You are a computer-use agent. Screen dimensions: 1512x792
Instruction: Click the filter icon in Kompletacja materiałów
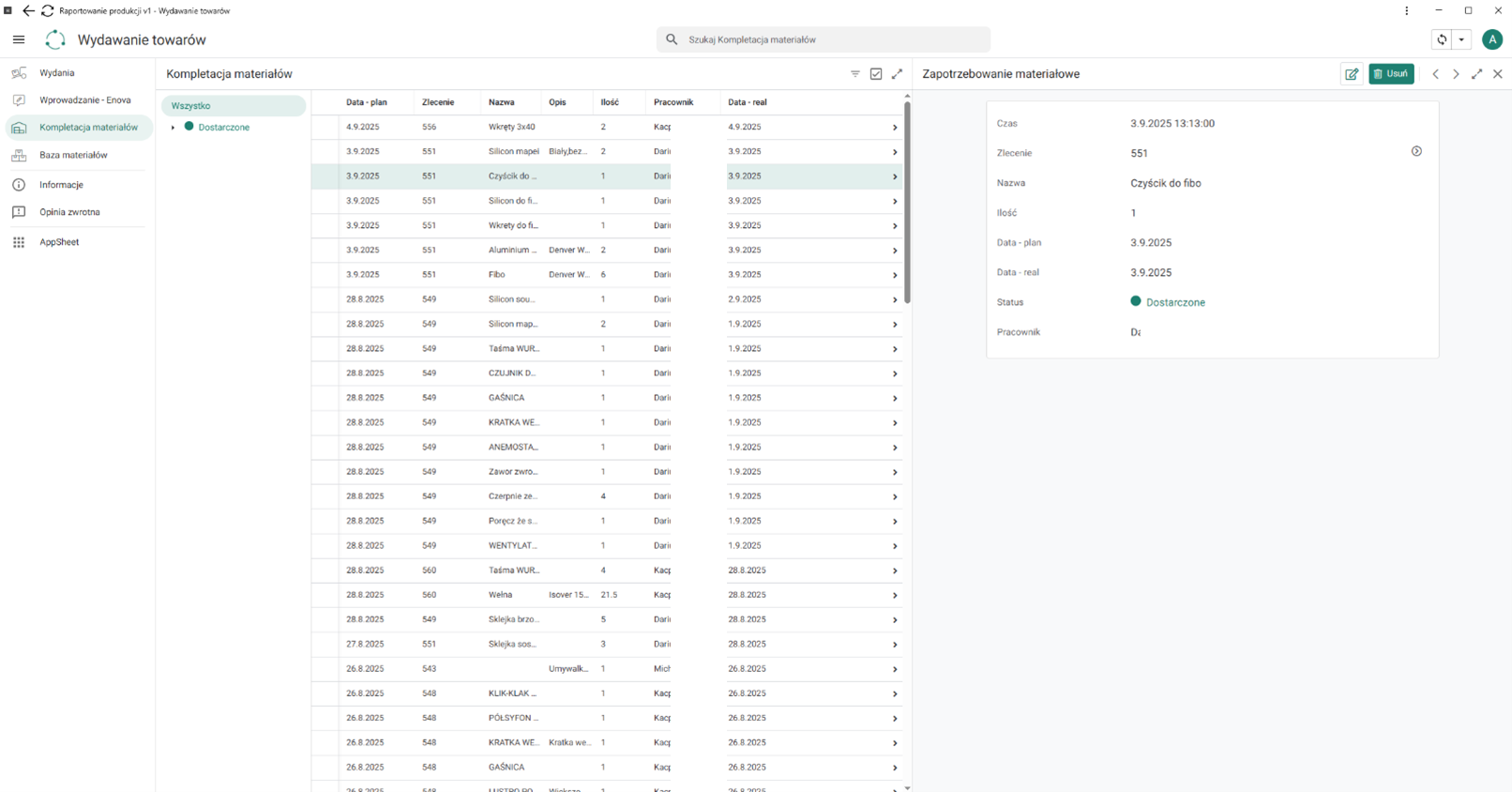pos(855,74)
